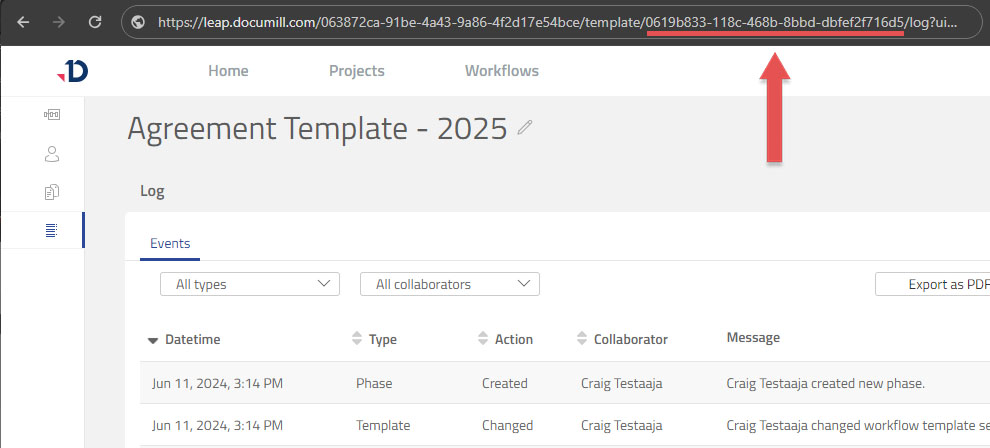Click the pencil icon to rename template

pos(525,128)
